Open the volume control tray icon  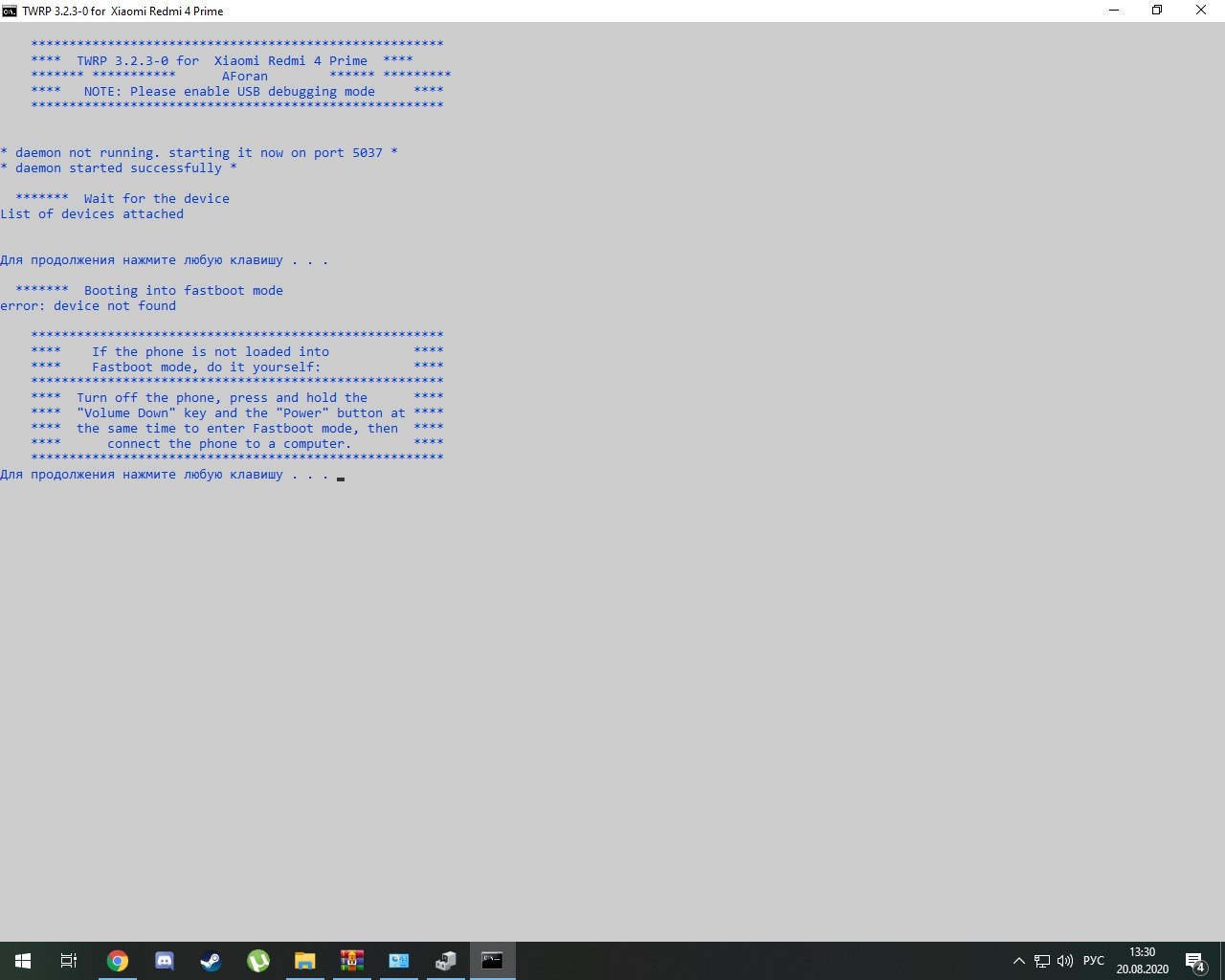(1065, 961)
